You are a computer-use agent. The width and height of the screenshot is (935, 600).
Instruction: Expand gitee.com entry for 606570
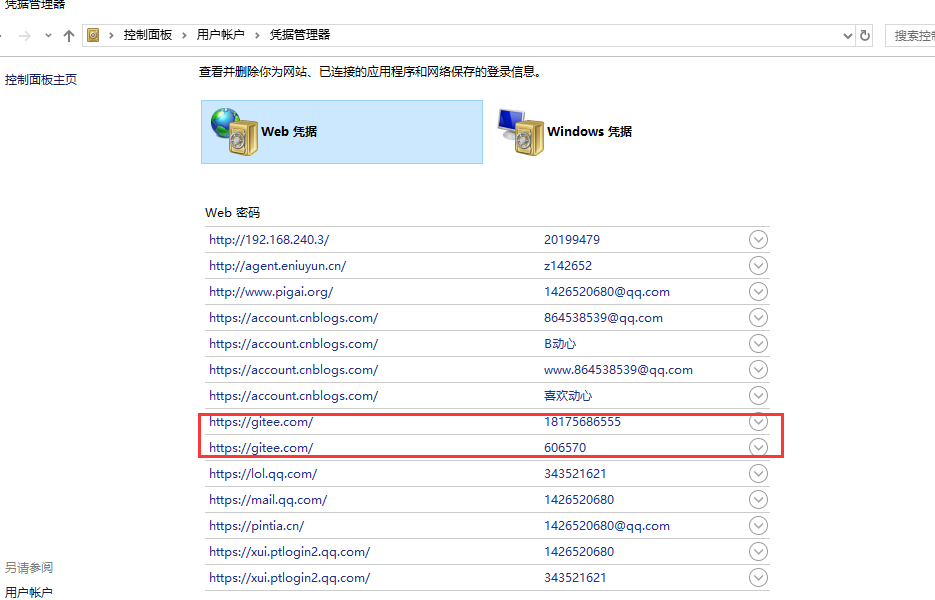[758, 447]
